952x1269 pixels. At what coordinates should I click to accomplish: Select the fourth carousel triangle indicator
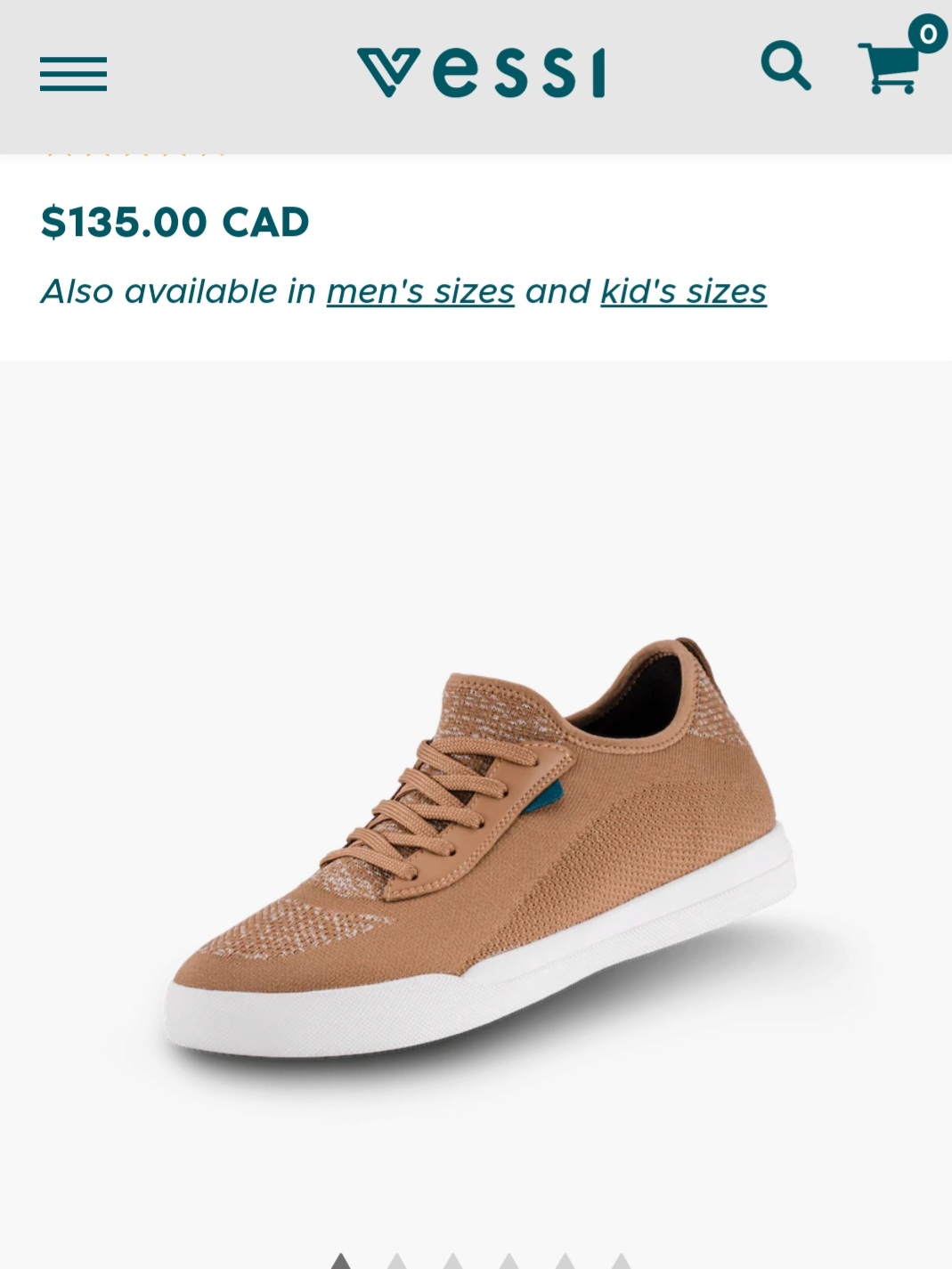click(509, 1261)
